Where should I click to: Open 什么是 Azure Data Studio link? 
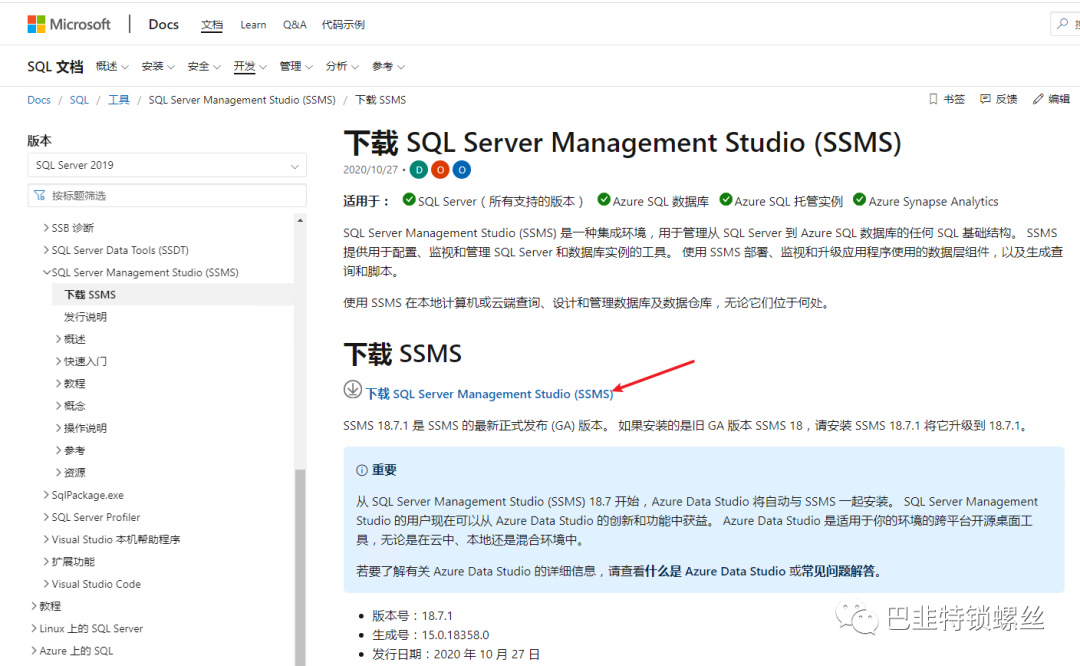(x=715, y=571)
